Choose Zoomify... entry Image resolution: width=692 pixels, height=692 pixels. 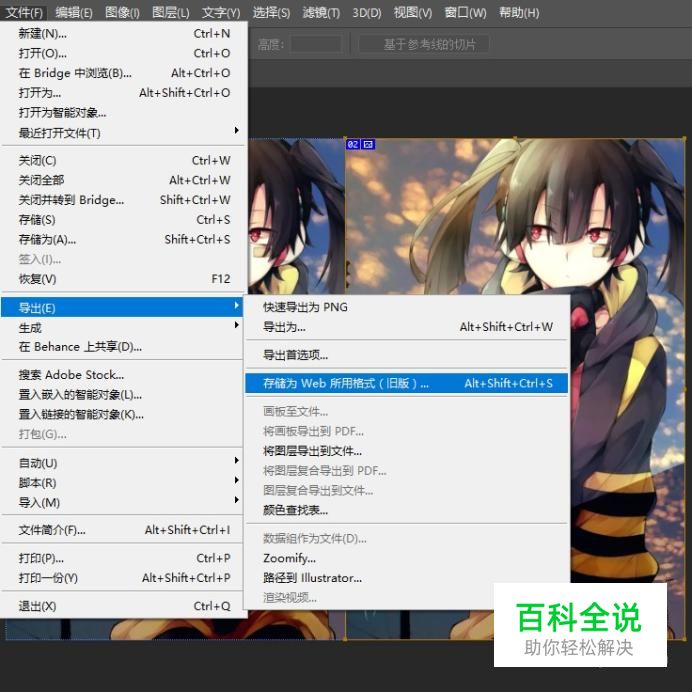(x=407, y=558)
